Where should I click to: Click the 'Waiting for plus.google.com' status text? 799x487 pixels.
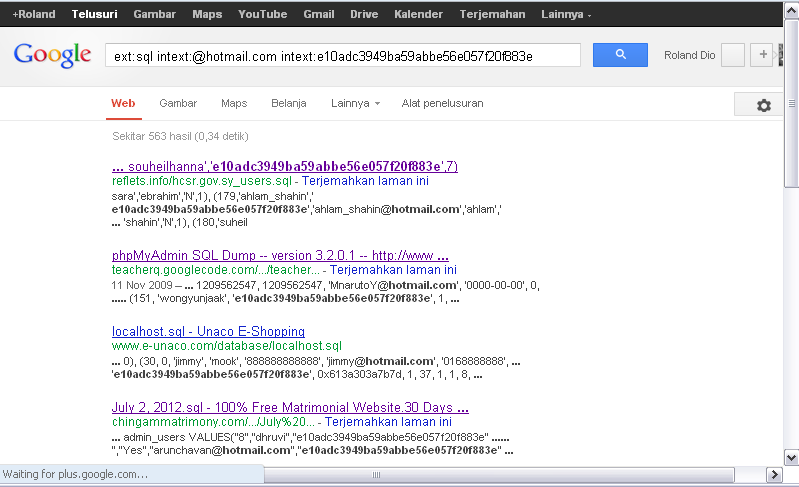75,474
